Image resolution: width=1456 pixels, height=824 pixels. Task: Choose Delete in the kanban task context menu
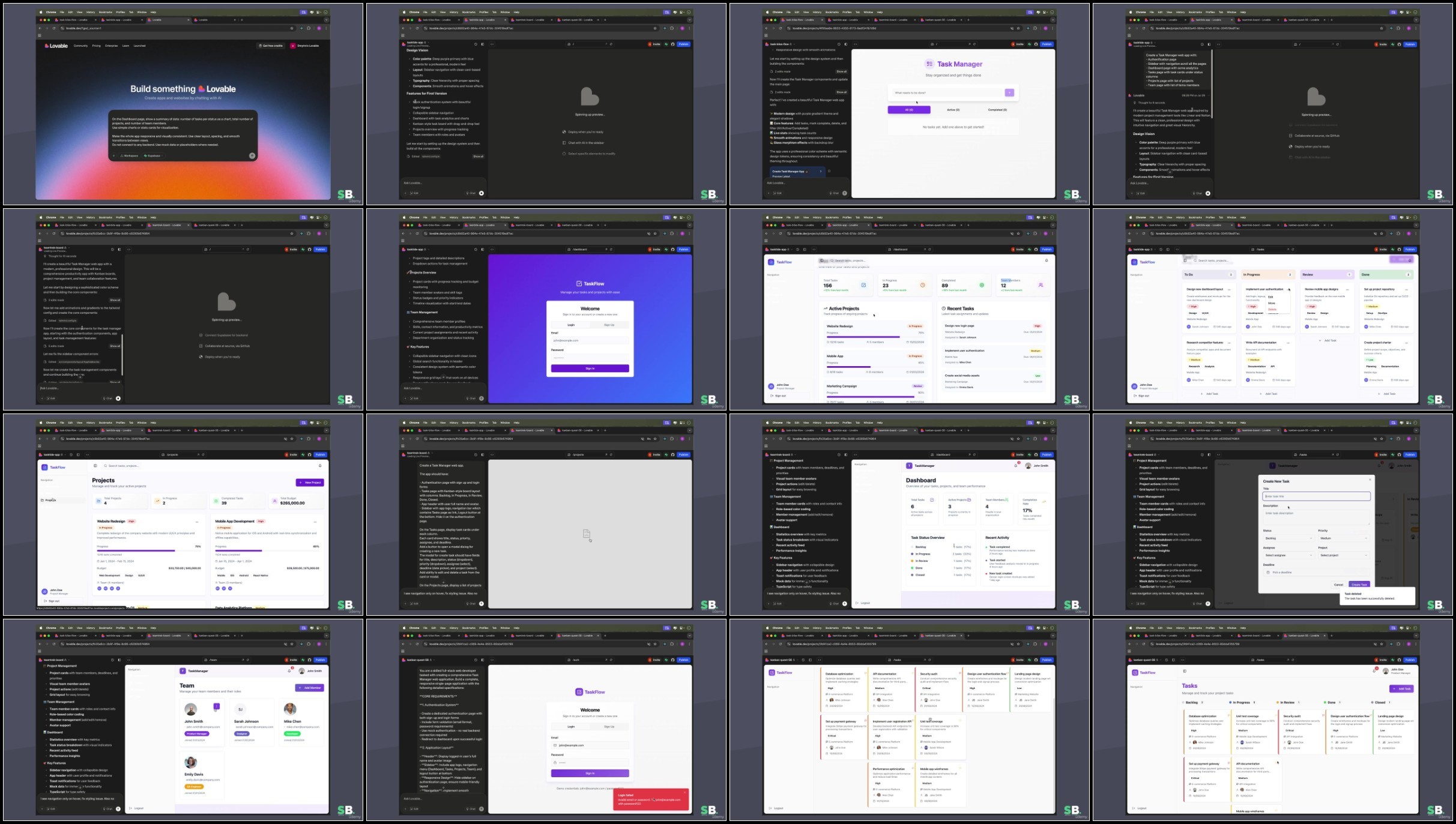pos(1272,309)
